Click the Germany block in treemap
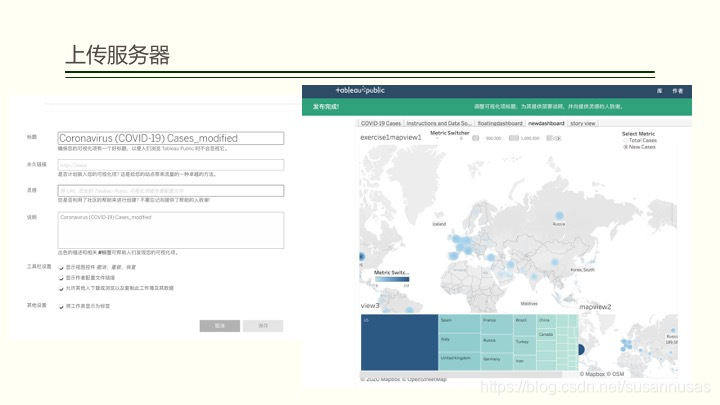 pos(497,362)
